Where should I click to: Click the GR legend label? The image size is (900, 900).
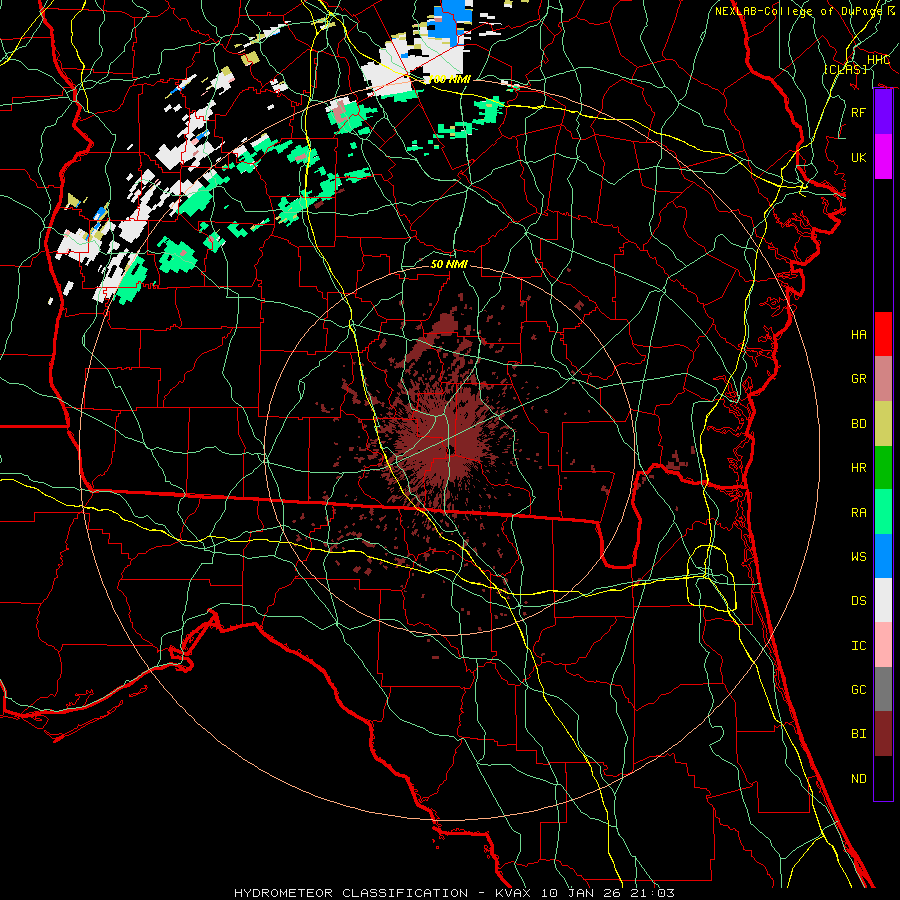(x=859, y=379)
